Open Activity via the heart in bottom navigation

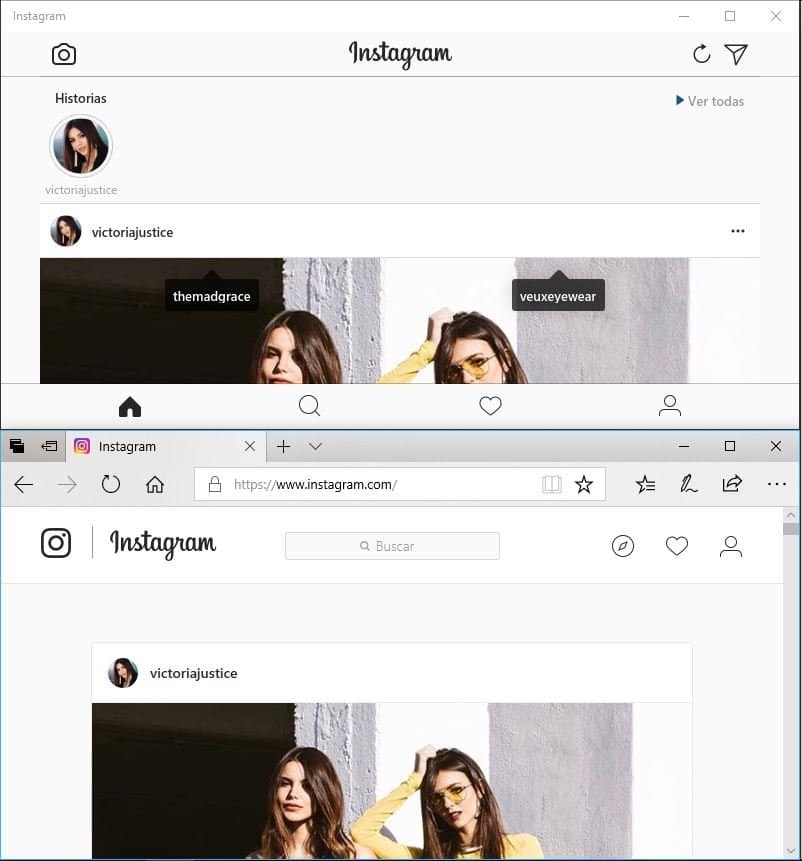point(490,406)
